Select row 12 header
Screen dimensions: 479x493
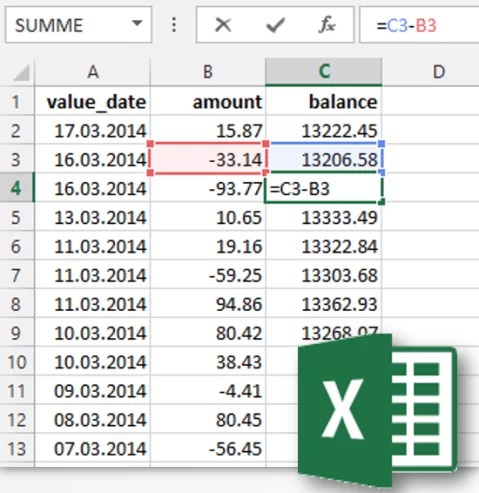[x=16, y=419]
